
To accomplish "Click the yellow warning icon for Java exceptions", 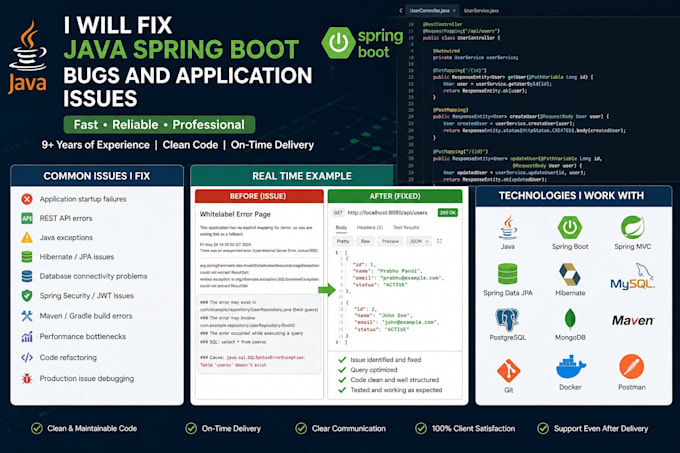I will click(x=27, y=238).
